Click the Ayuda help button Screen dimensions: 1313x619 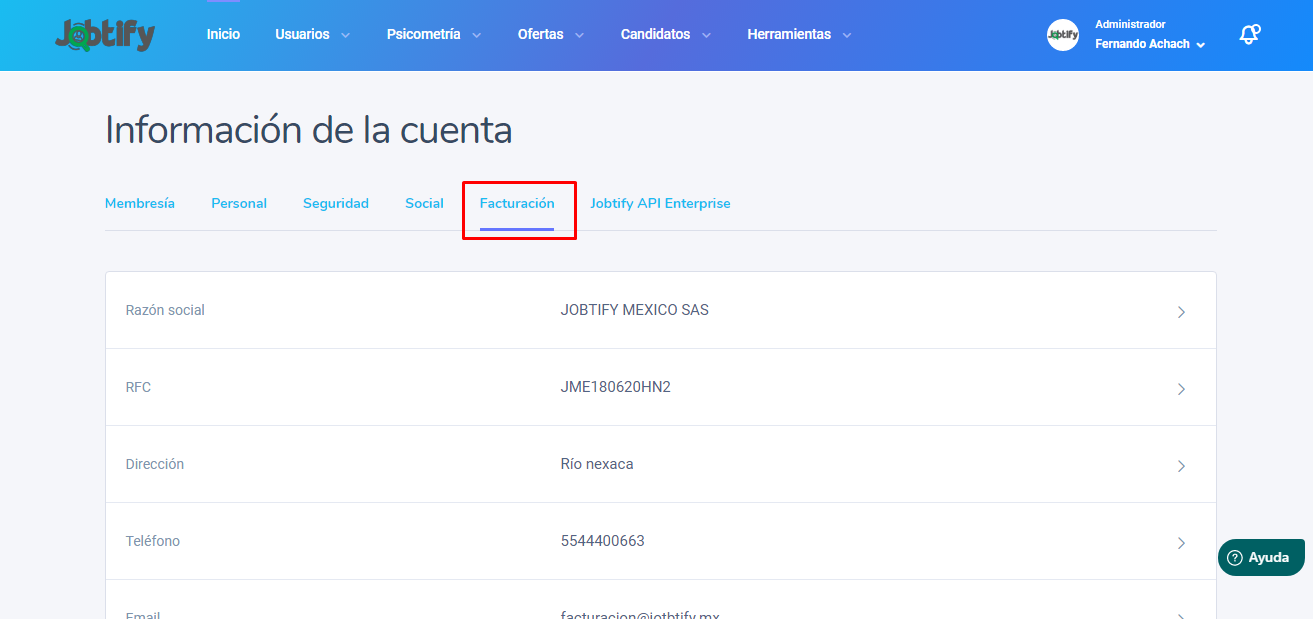pyautogui.click(x=1261, y=558)
